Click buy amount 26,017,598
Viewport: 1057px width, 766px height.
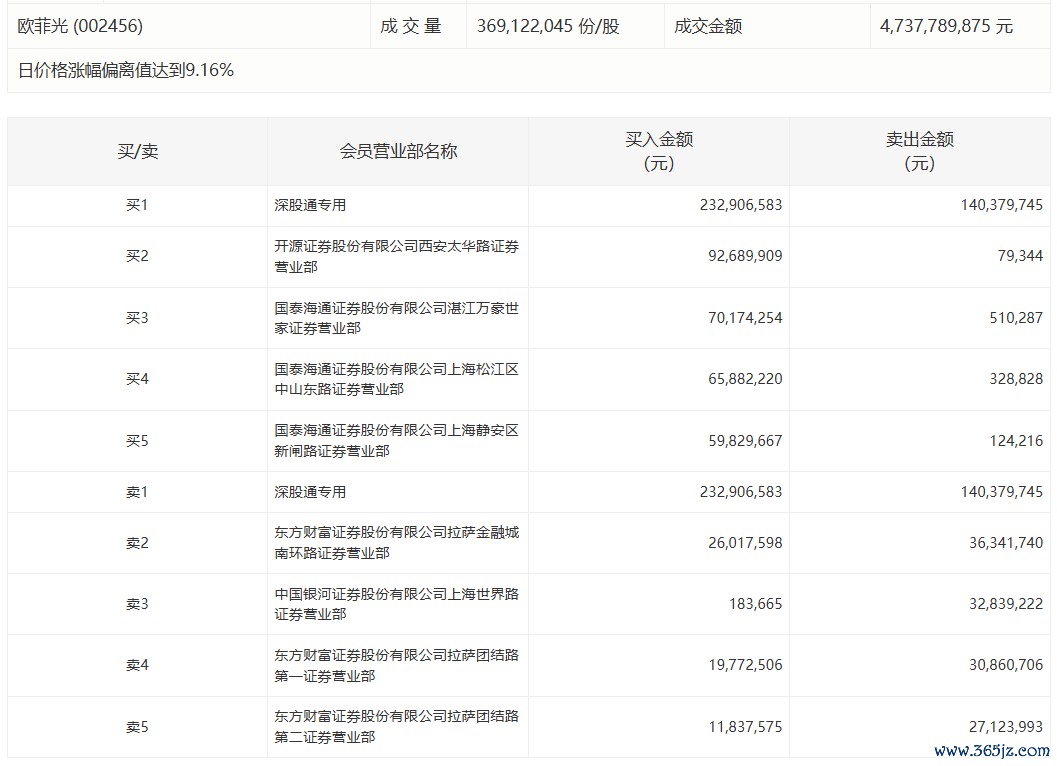coord(745,543)
